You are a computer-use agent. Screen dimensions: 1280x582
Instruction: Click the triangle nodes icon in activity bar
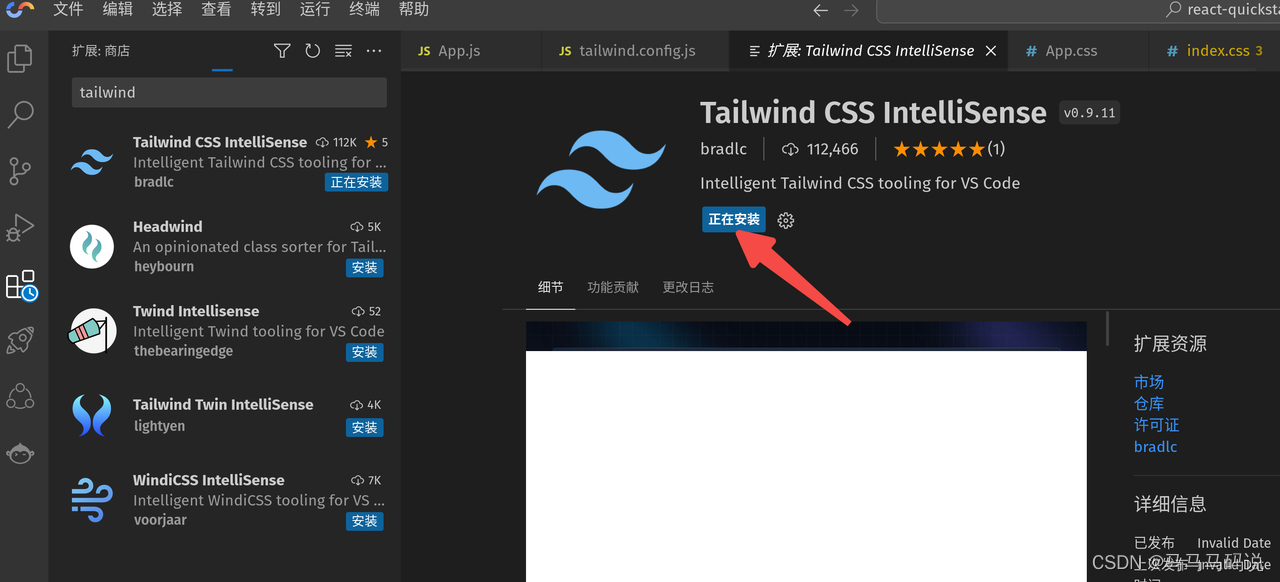coord(20,397)
